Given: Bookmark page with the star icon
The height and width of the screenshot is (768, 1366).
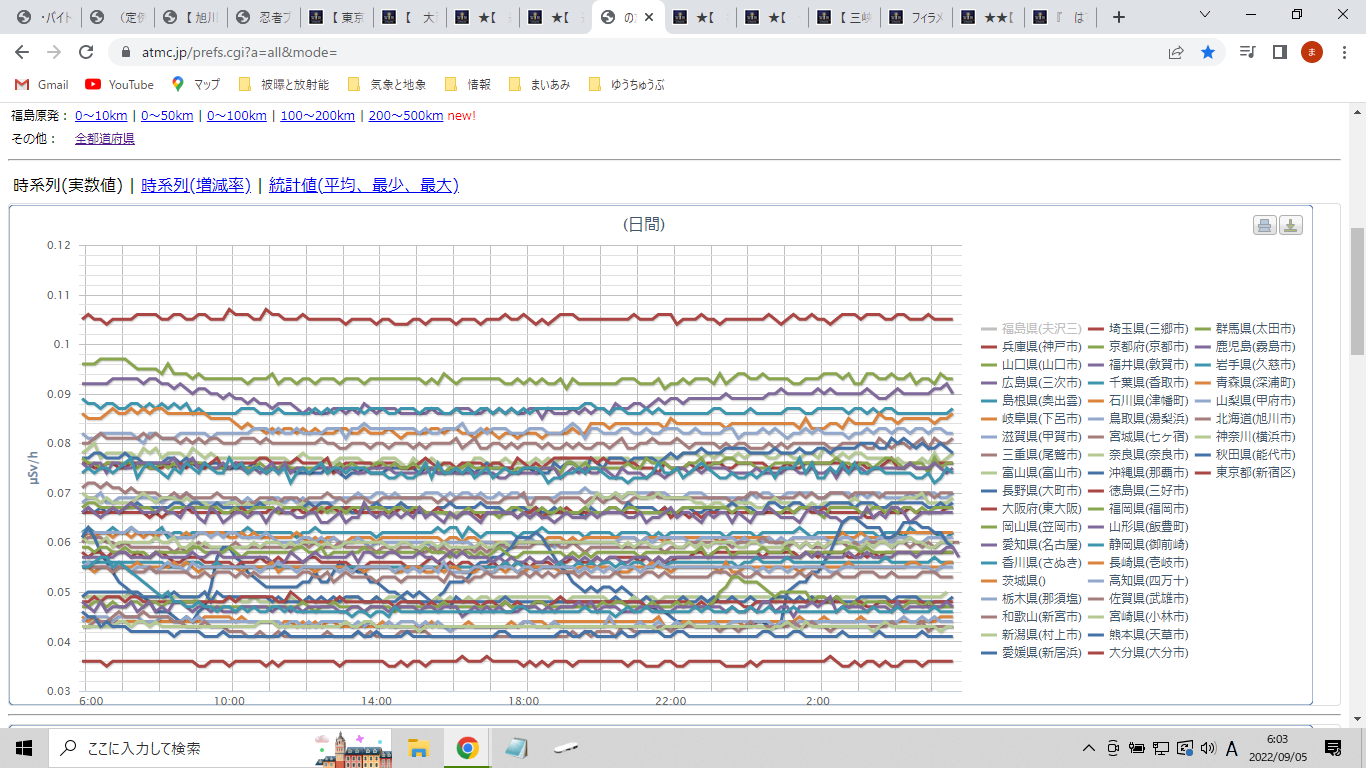Looking at the screenshot, I should (1208, 52).
